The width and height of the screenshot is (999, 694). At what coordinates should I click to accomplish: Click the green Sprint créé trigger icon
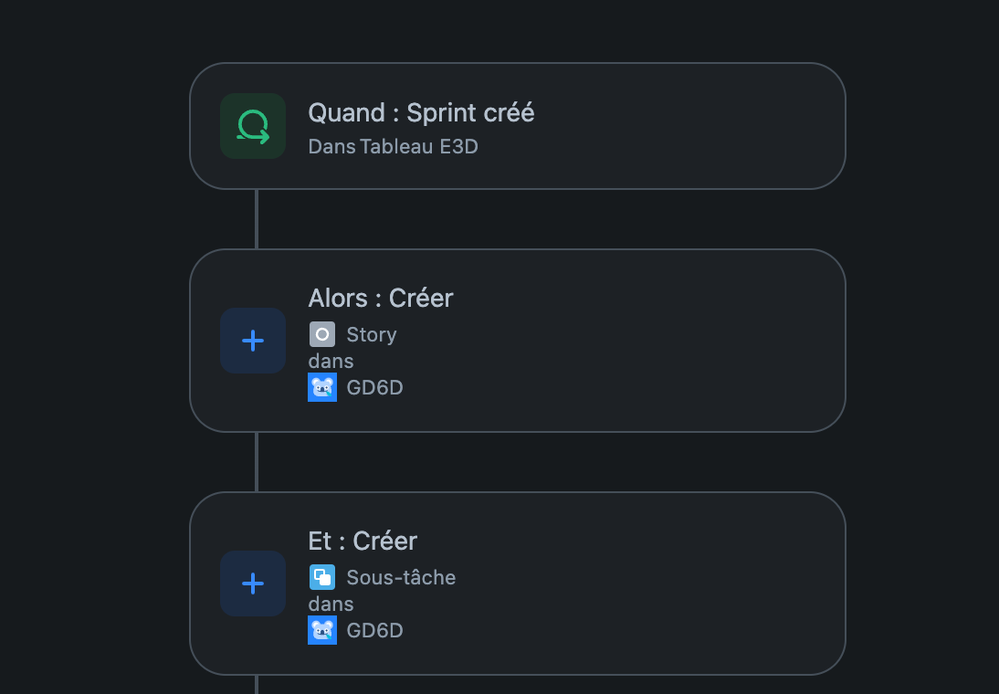click(x=253, y=126)
